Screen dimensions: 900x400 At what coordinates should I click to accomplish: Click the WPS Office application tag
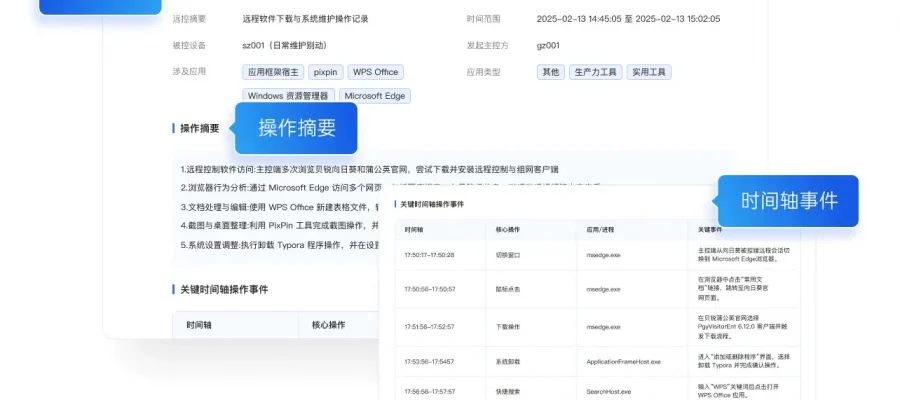tap(375, 72)
